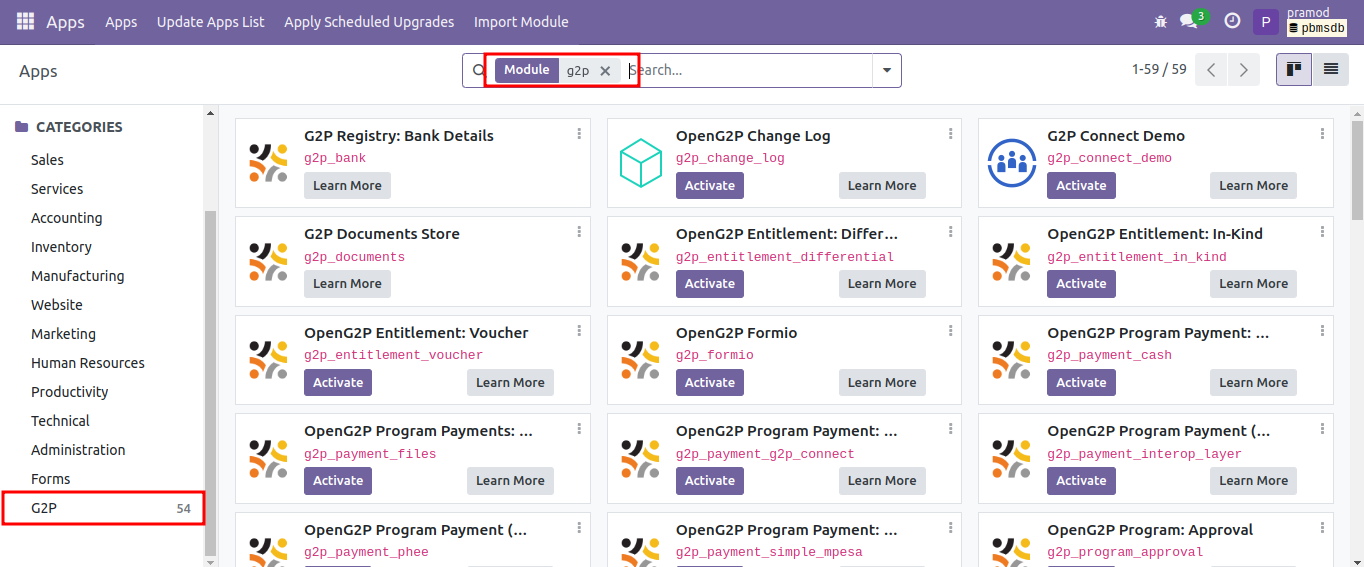Image resolution: width=1364 pixels, height=567 pixels.
Task: Switch to kanban view
Action: pos(1294,70)
